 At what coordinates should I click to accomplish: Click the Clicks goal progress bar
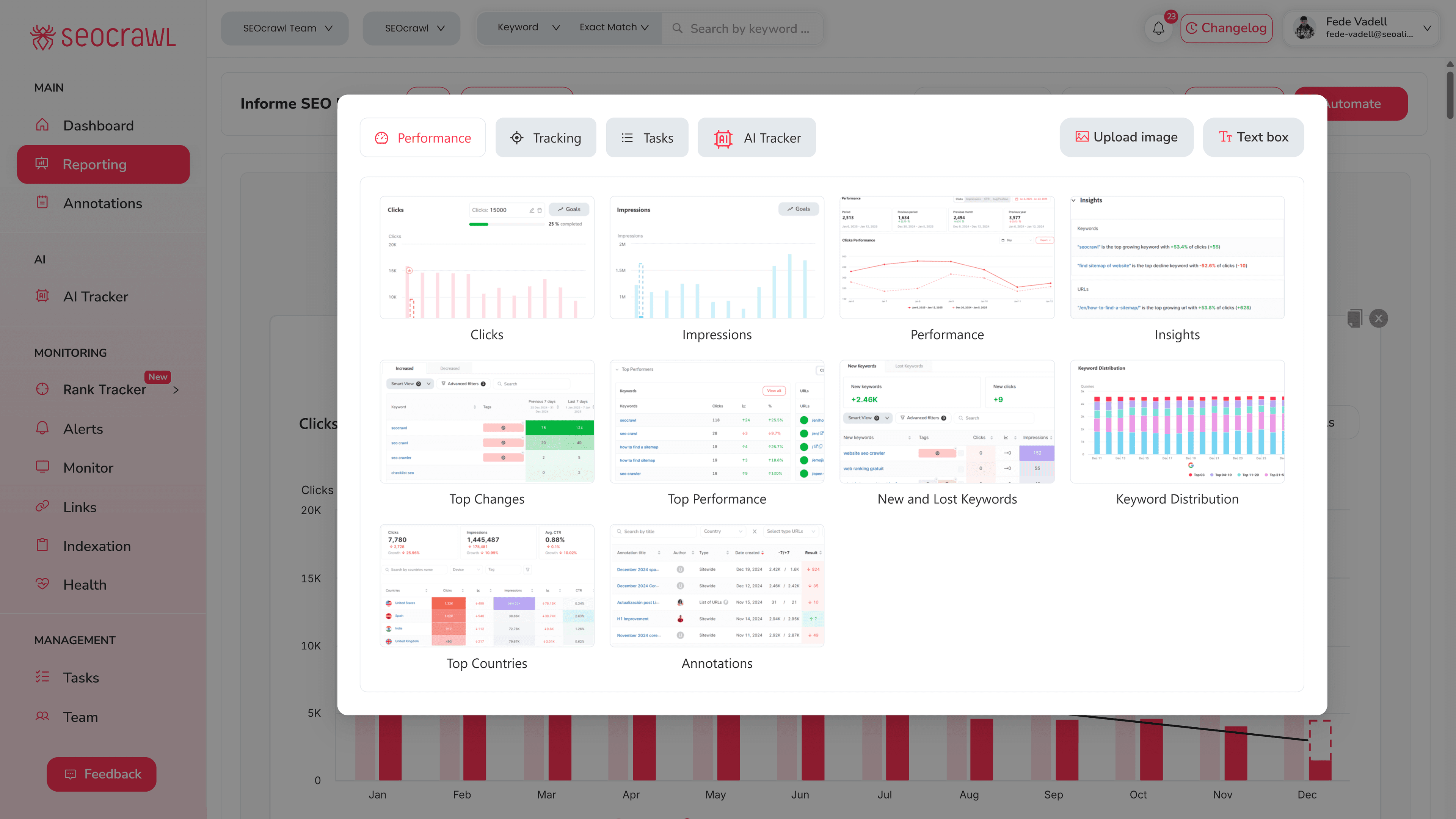point(507,223)
